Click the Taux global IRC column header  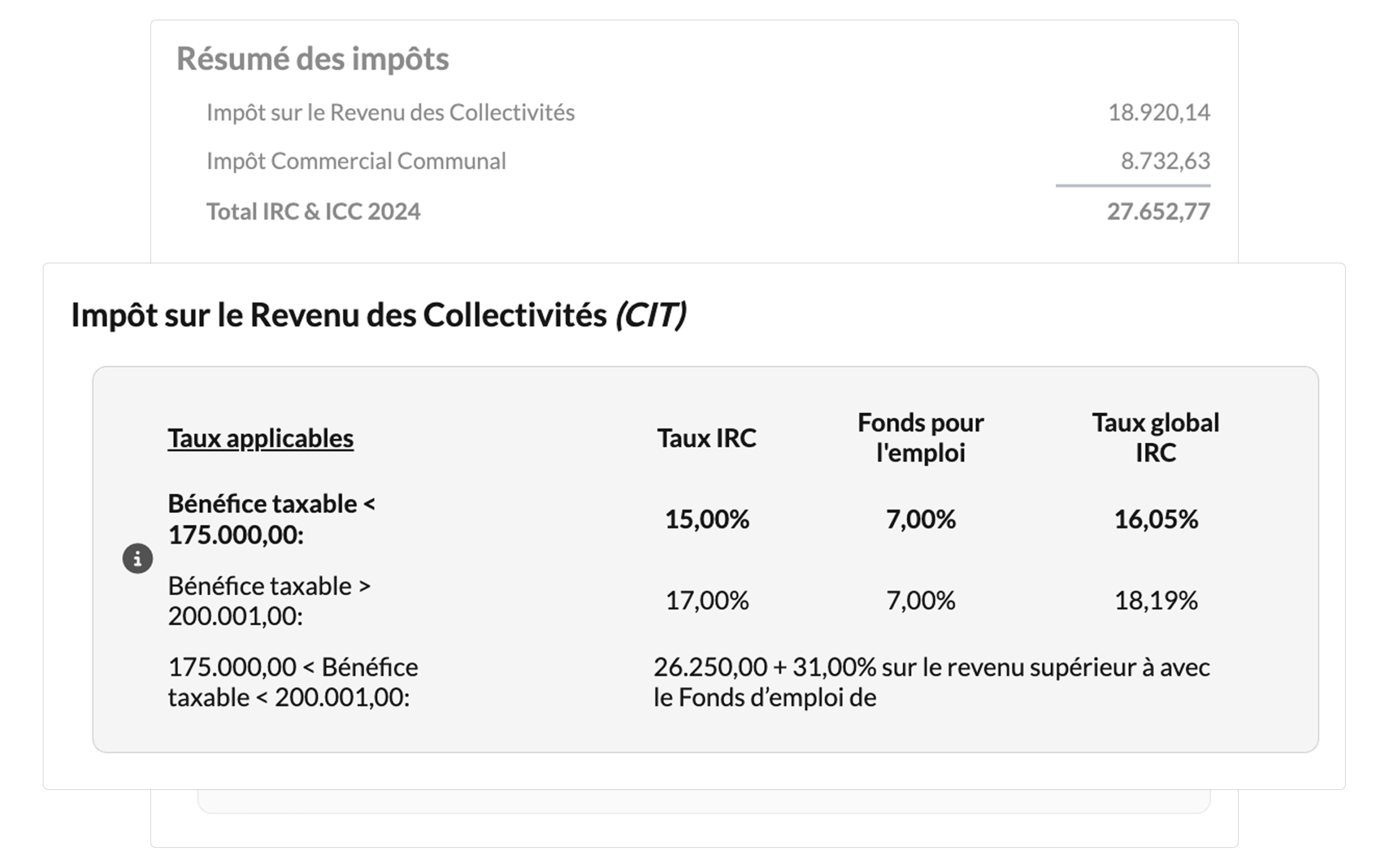click(1155, 437)
